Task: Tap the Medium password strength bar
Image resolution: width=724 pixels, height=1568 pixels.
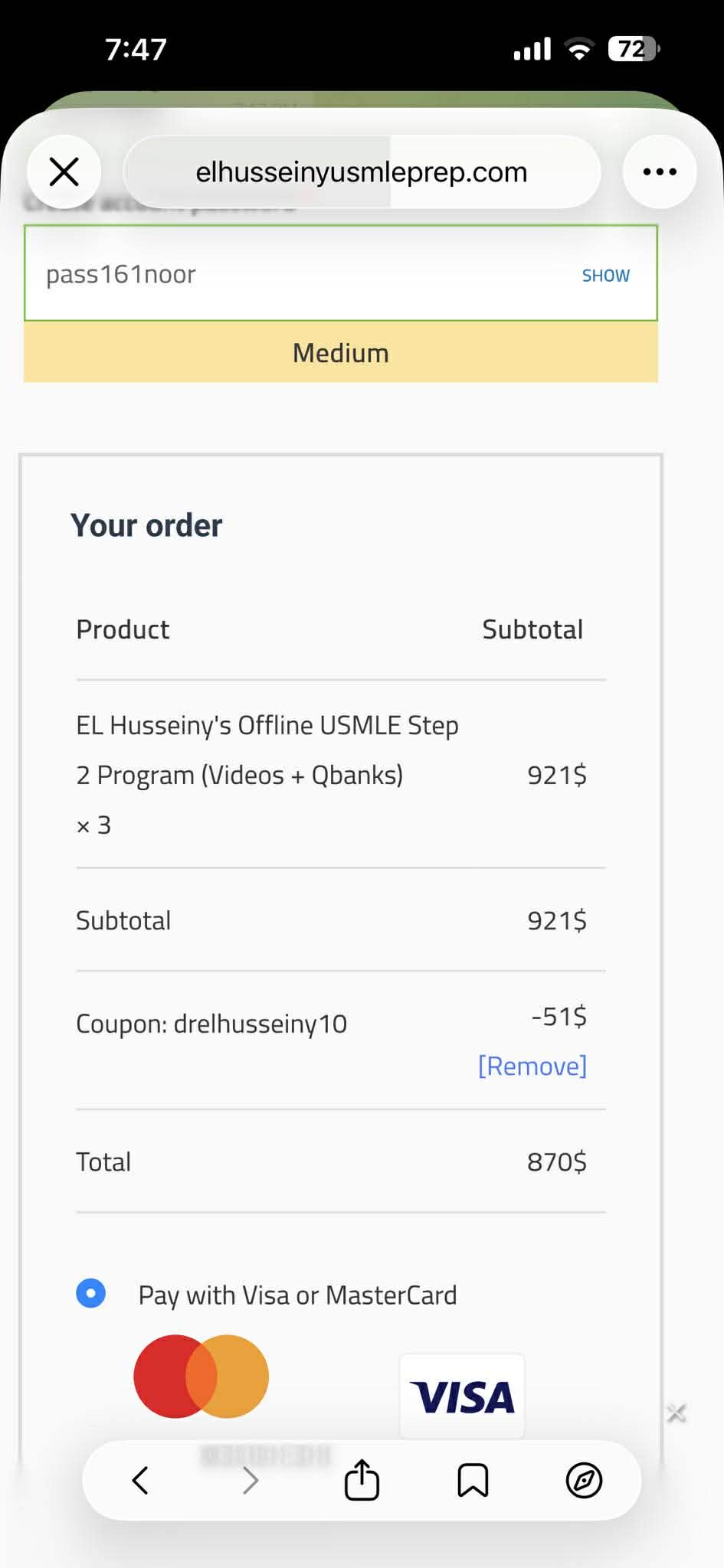Action: (340, 353)
